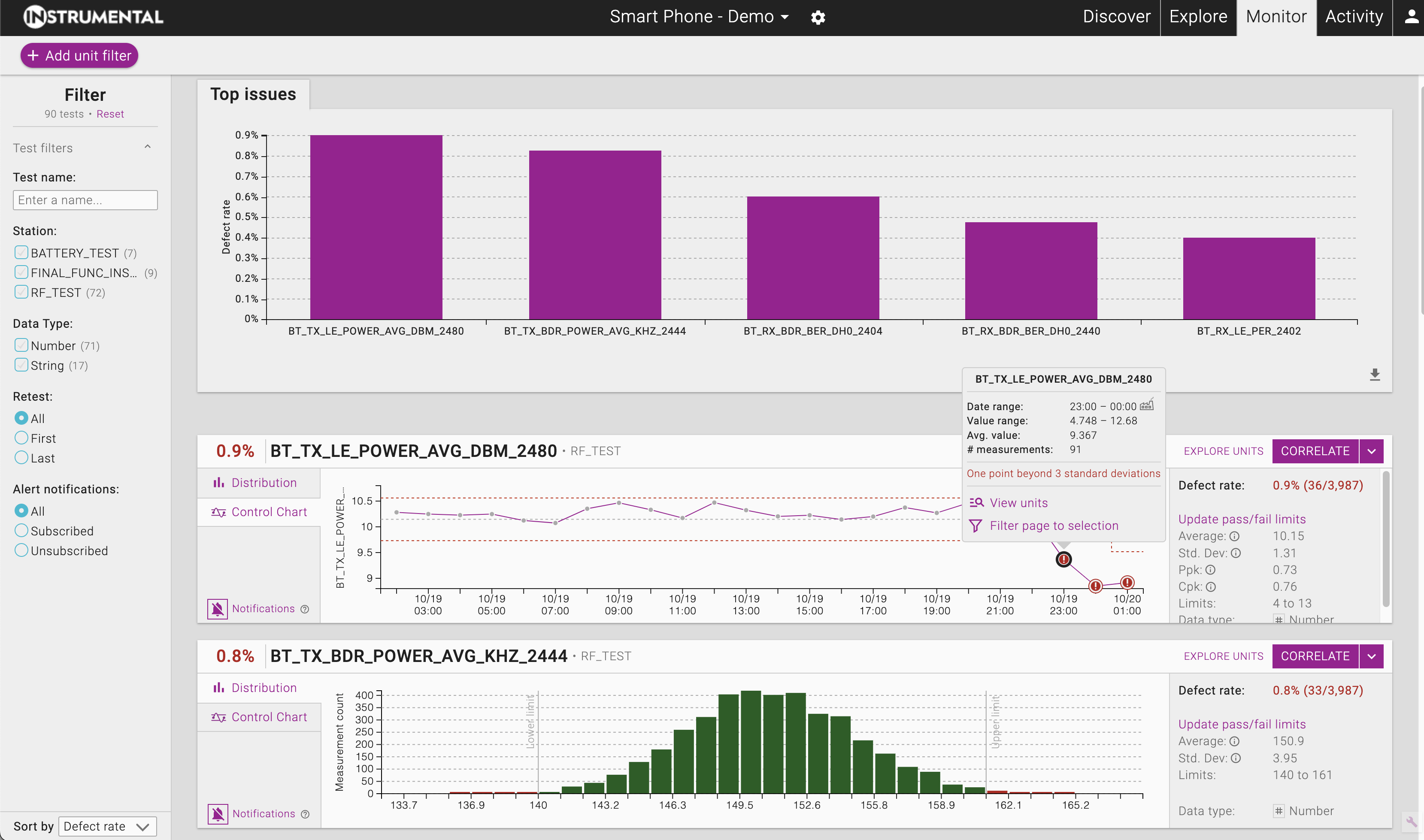This screenshot has width=1424, height=840.
Task: Open the Explore tab
Action: pos(1198,17)
